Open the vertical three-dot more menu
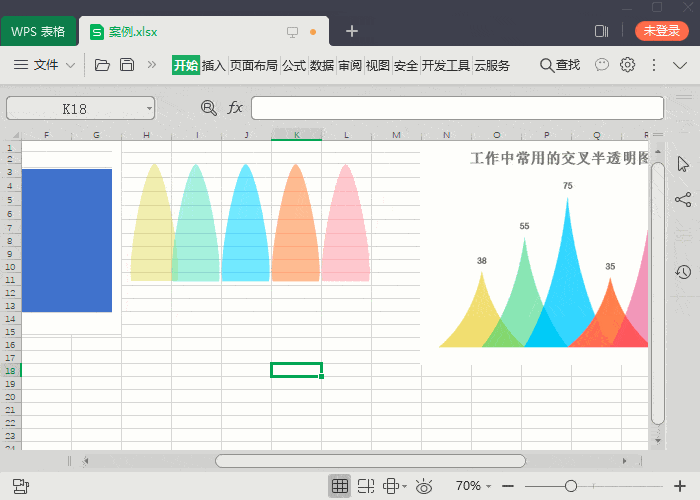This screenshot has height=500, width=700. (654, 65)
